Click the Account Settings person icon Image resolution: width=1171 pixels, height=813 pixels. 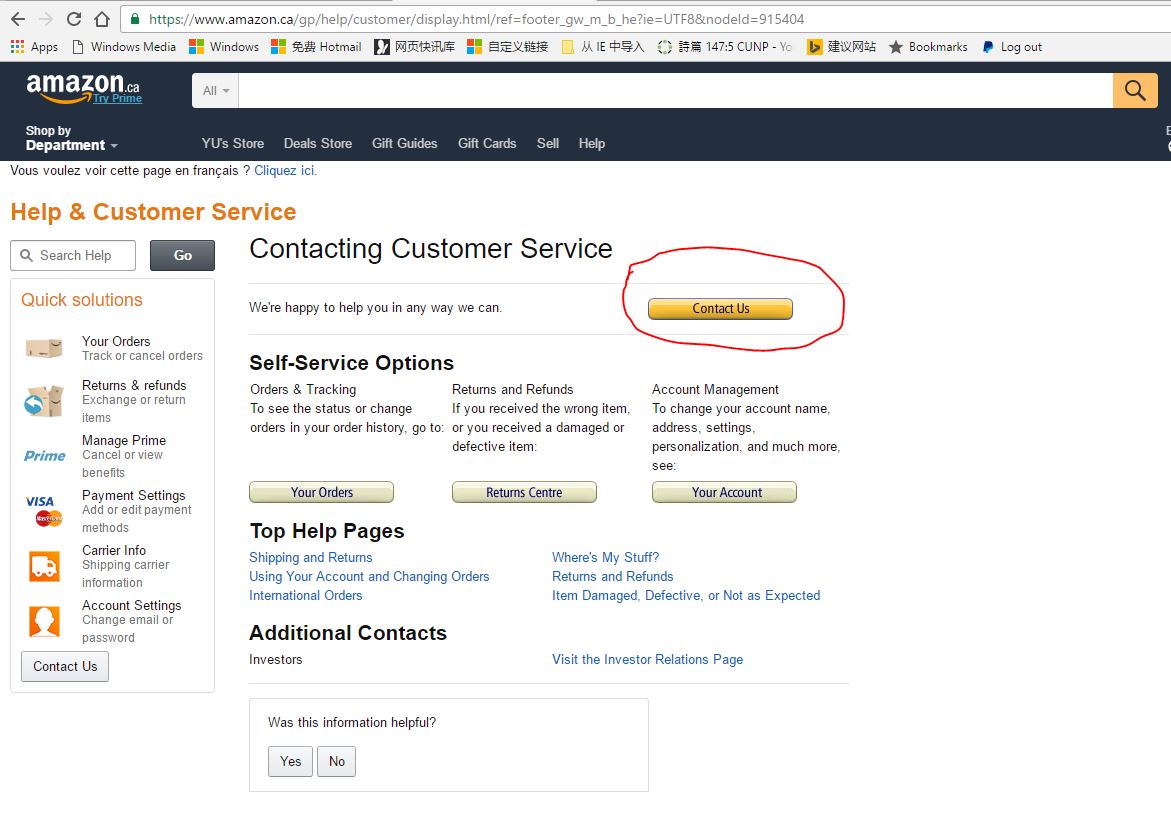pos(44,621)
